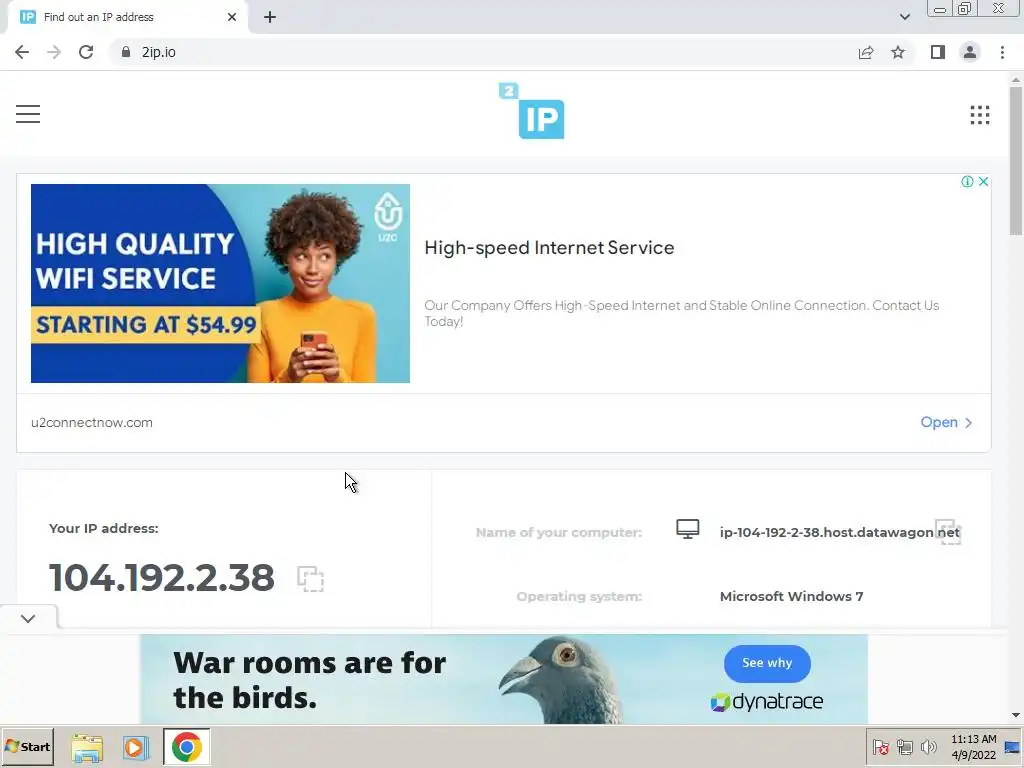Open the Chrome profile avatar
This screenshot has height=768, width=1024.
(970, 52)
